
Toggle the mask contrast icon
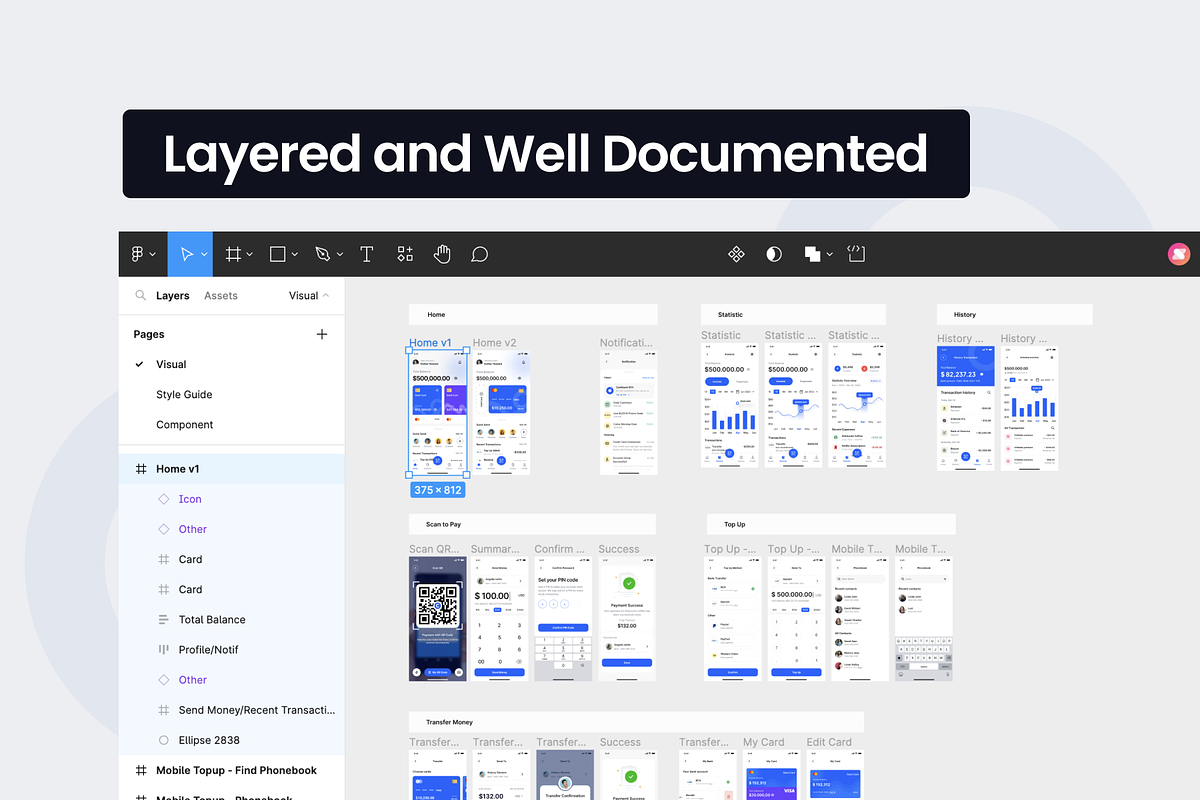pos(774,254)
